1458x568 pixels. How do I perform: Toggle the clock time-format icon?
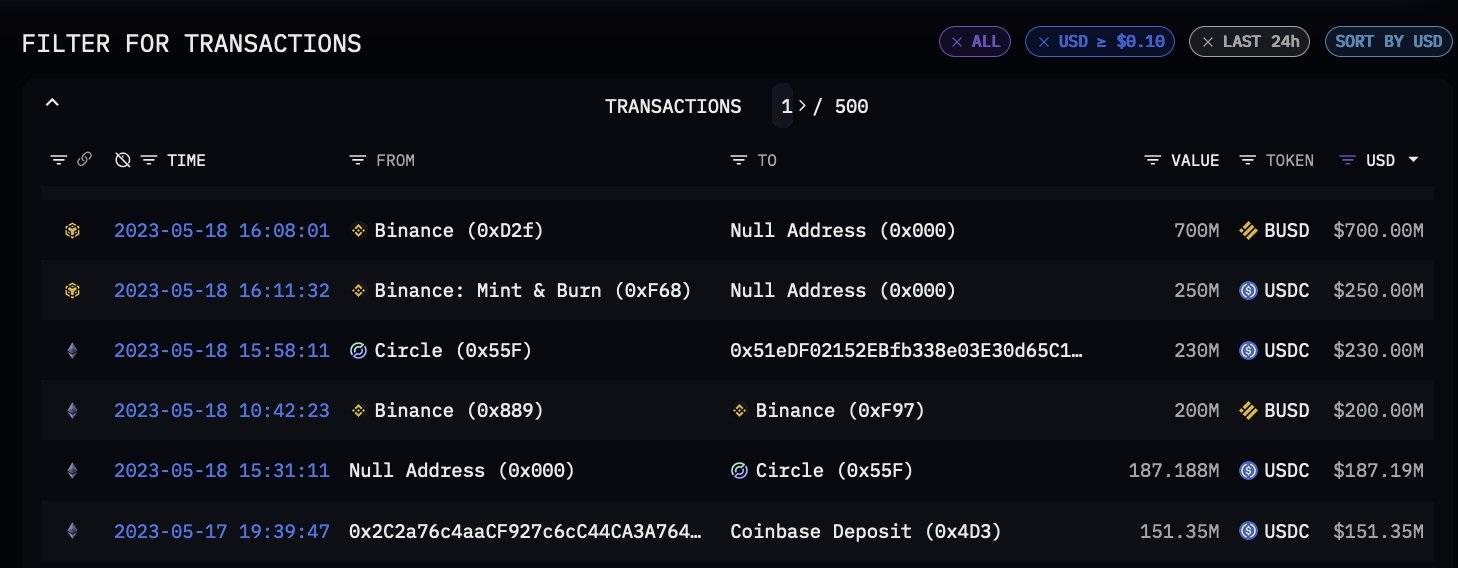tap(123, 160)
